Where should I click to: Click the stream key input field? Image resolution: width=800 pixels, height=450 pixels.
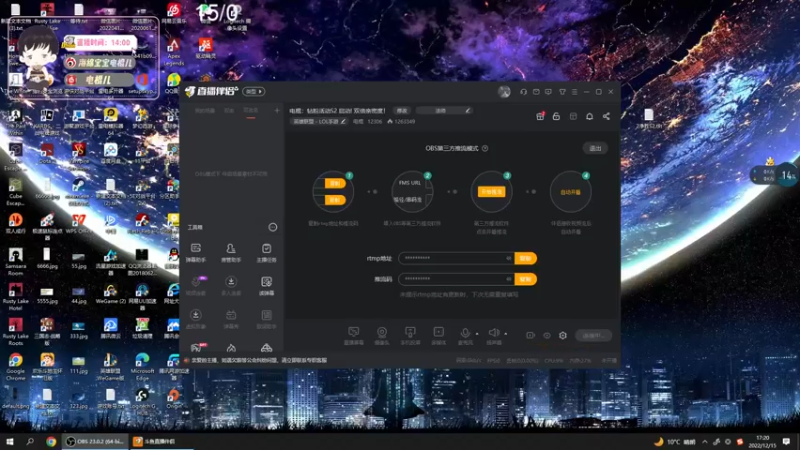456,279
